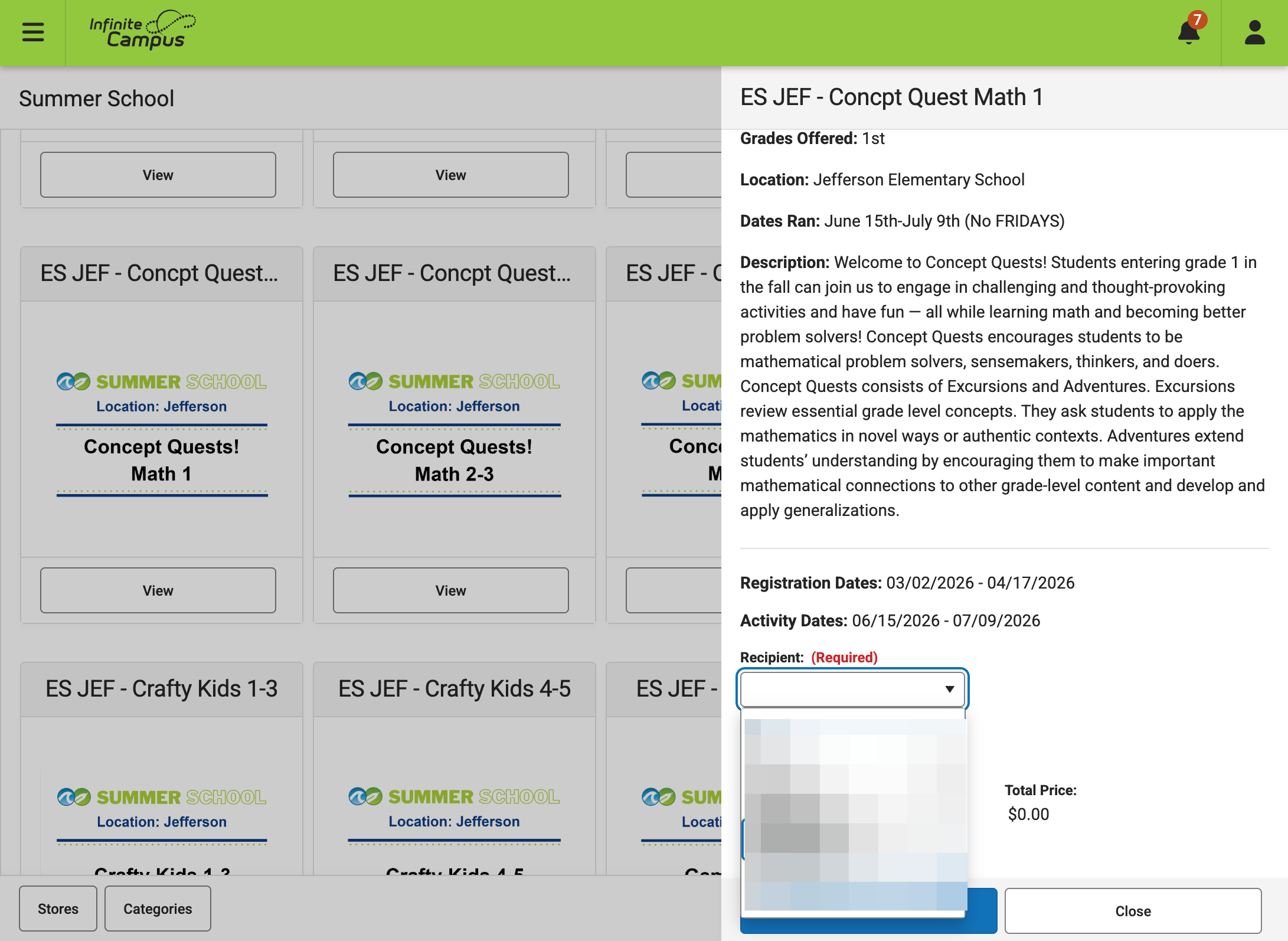Click the ES JEF - Crafty Kids 4-5 title

(455, 689)
